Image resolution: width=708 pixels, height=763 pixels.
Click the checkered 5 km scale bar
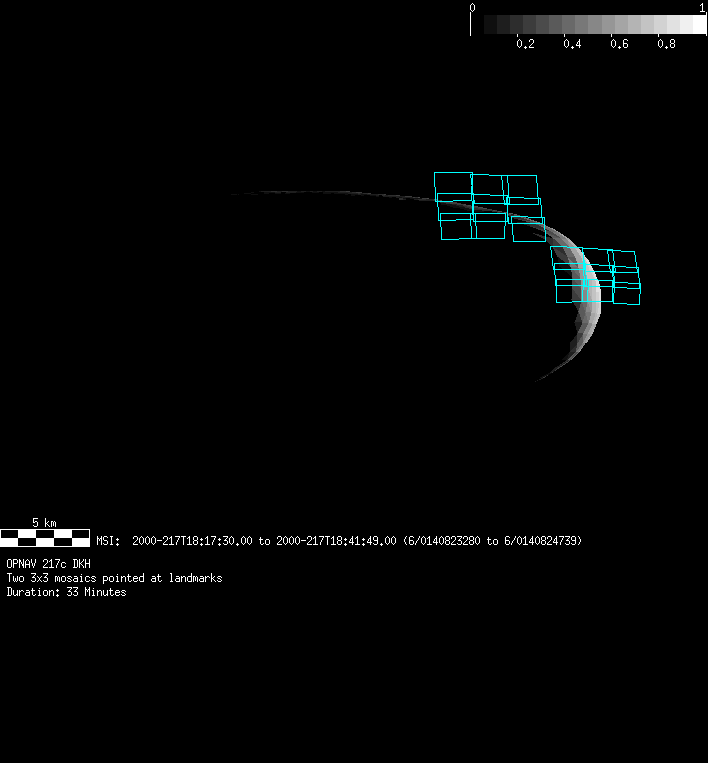45,537
